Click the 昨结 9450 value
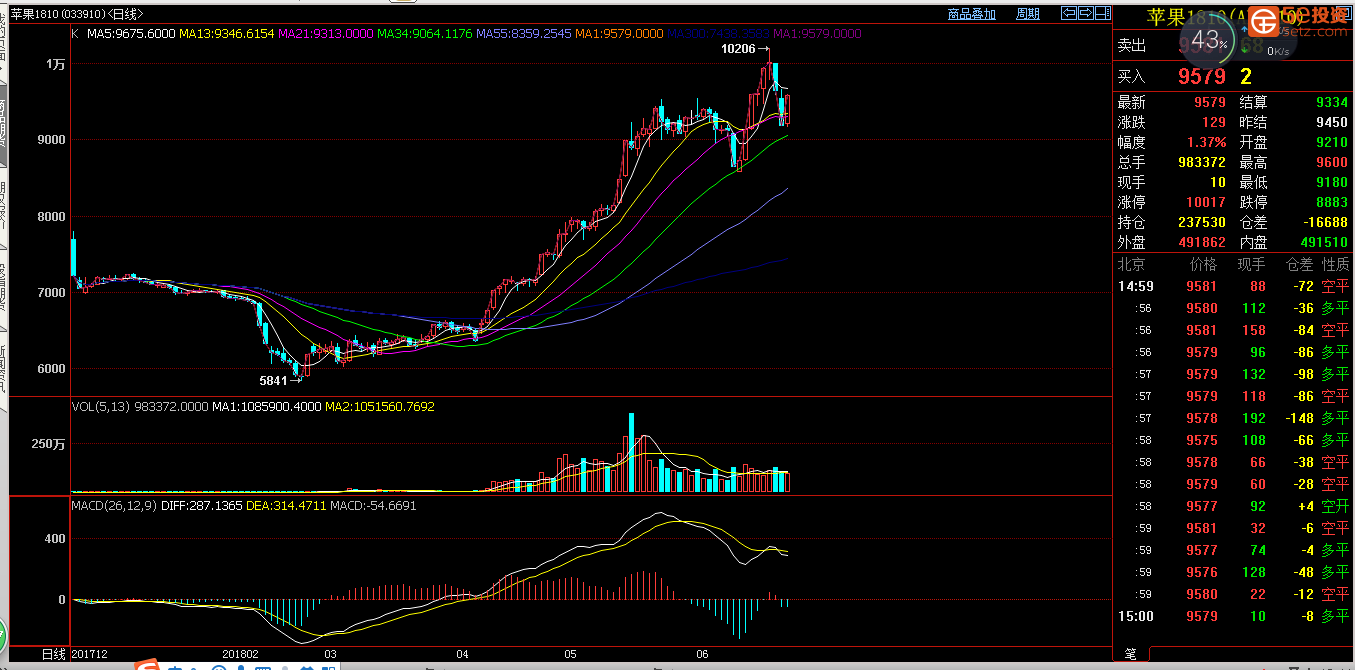 click(x=1331, y=122)
